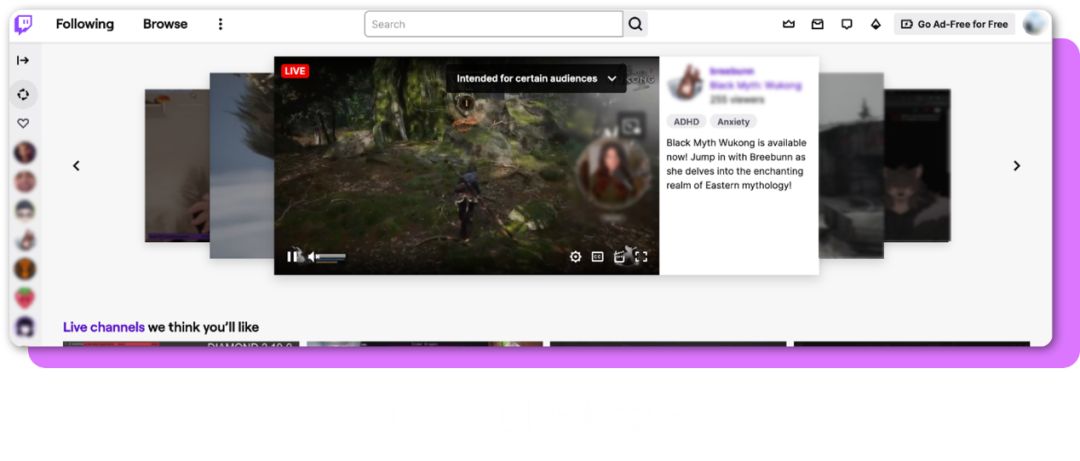Open the notifications inbox icon
Image resolution: width=1080 pixels, height=461 pixels.
tap(817, 24)
